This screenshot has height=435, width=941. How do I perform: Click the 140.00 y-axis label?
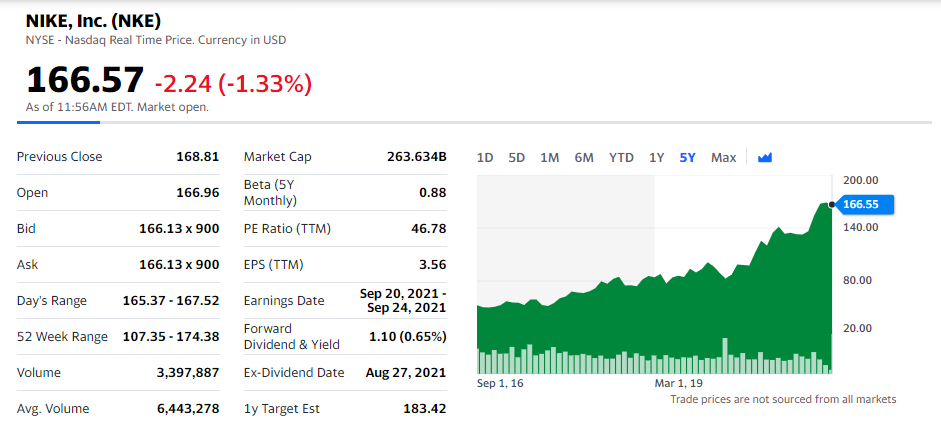861,227
